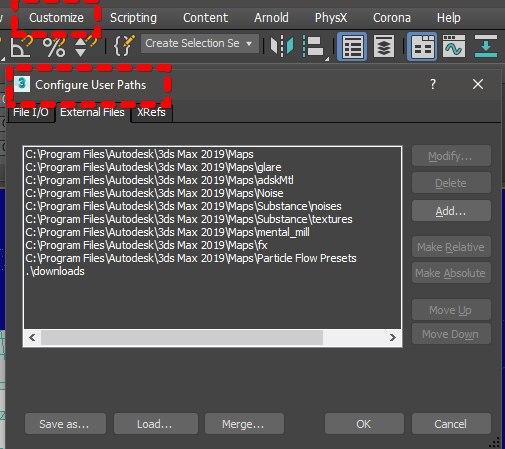Image resolution: width=505 pixels, height=449 pixels.
Task: Select the Maps\mental_mill path
Action: 167,232
